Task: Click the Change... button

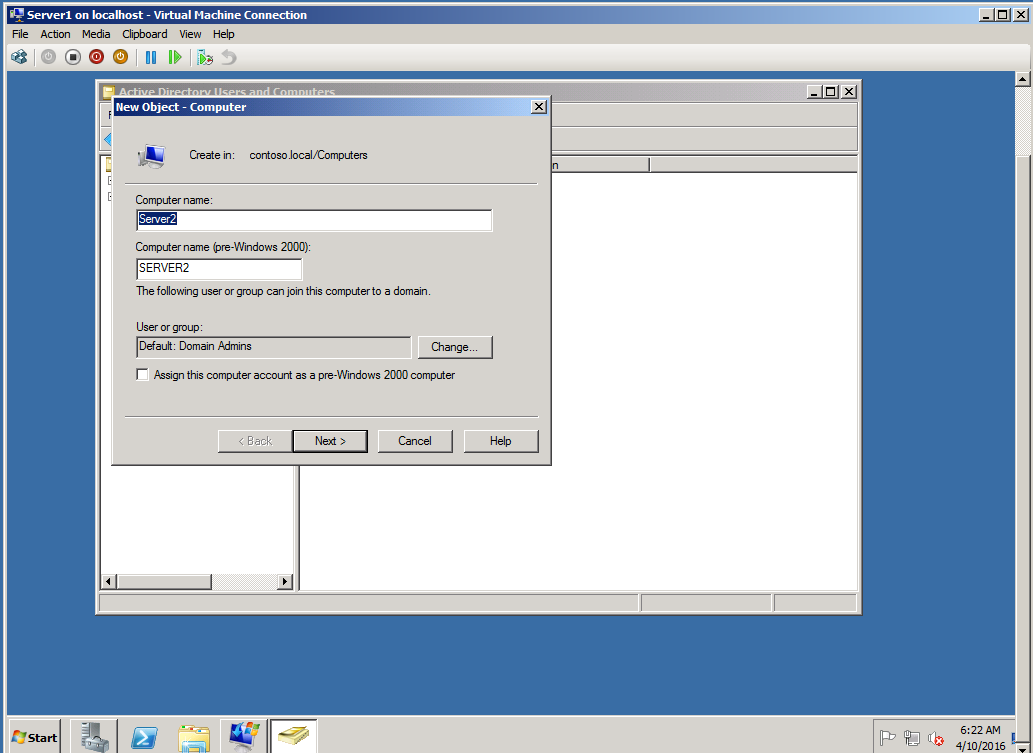Action: tap(455, 347)
